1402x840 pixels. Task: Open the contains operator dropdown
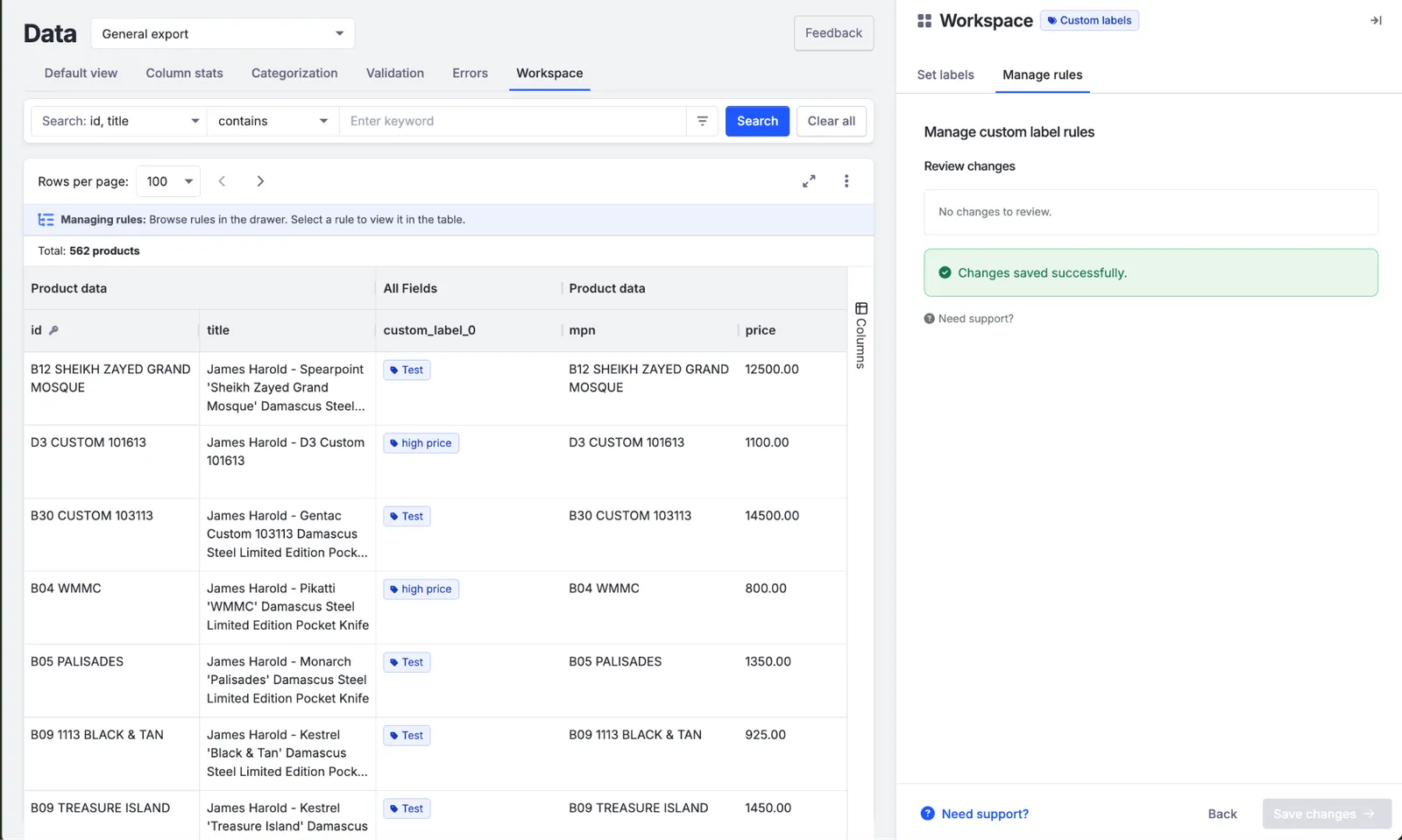(273, 121)
